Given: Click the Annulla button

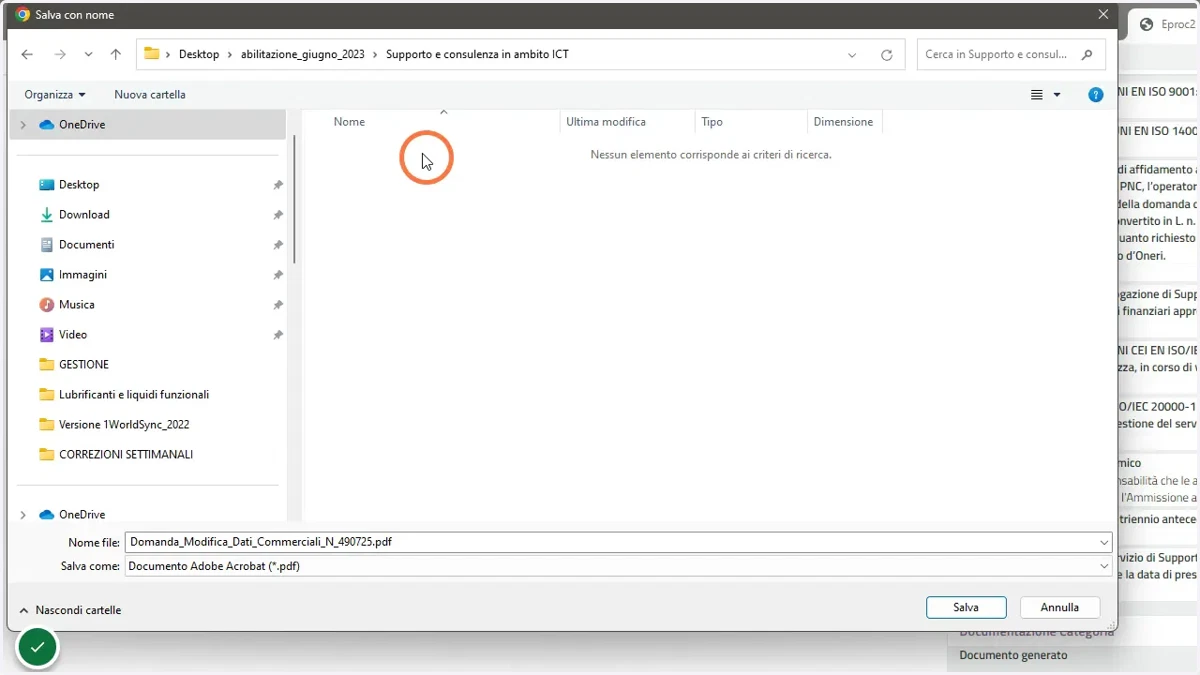Looking at the screenshot, I should click(1060, 607).
